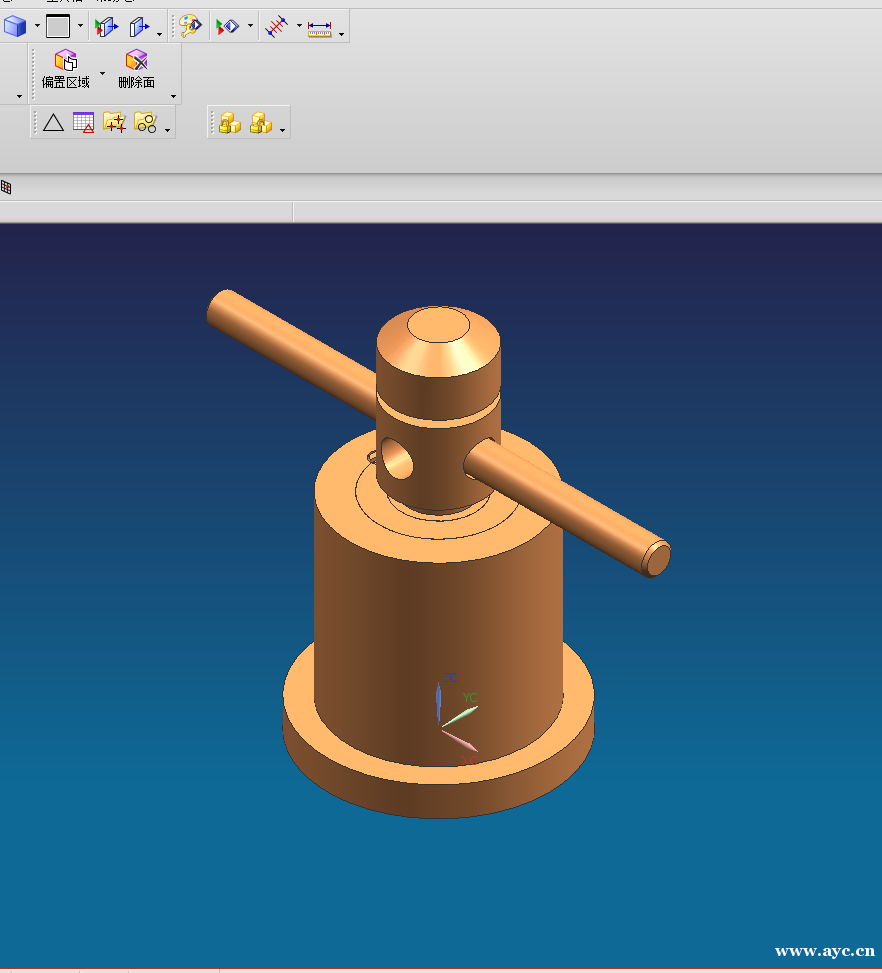Click the 删除面 (Delete Face) button
This screenshot has height=973, width=882.
[x=136, y=69]
